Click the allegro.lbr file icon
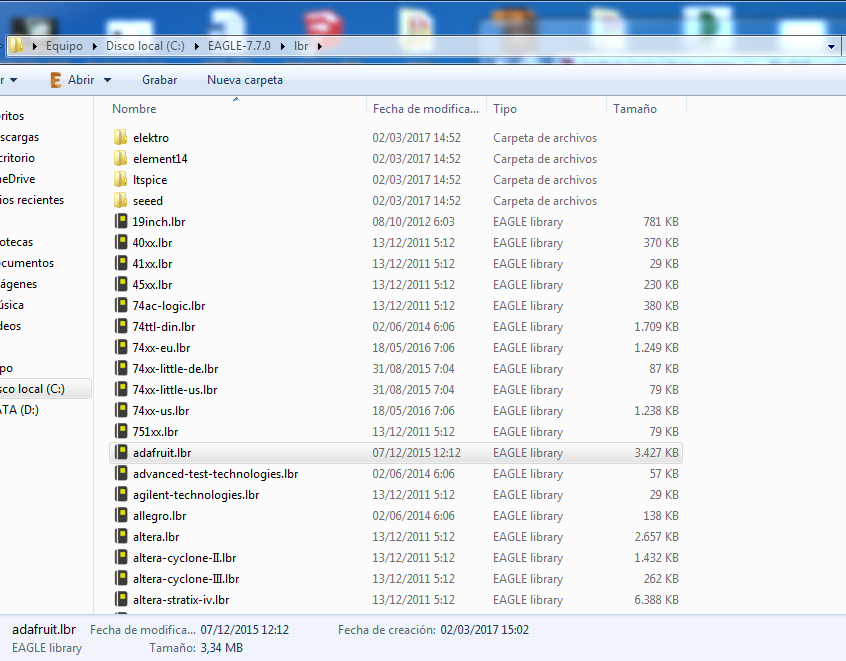Viewport: 846px width, 661px height. pyautogui.click(x=121, y=516)
